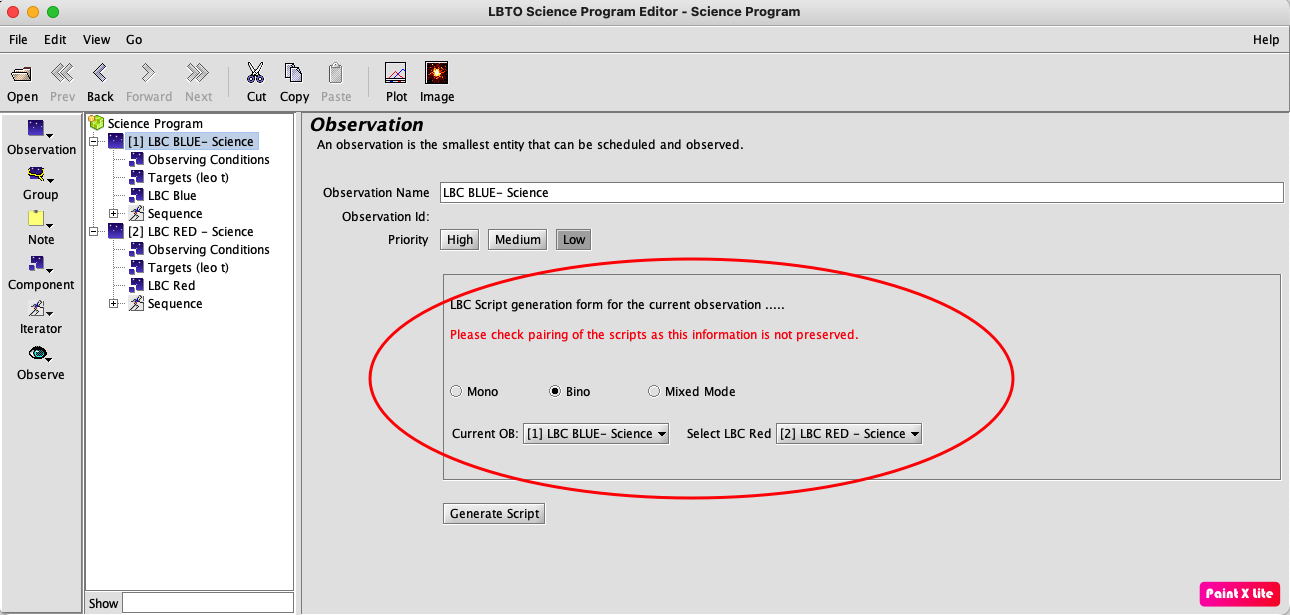
Task: Click the Copy toolbar icon
Action: point(293,73)
